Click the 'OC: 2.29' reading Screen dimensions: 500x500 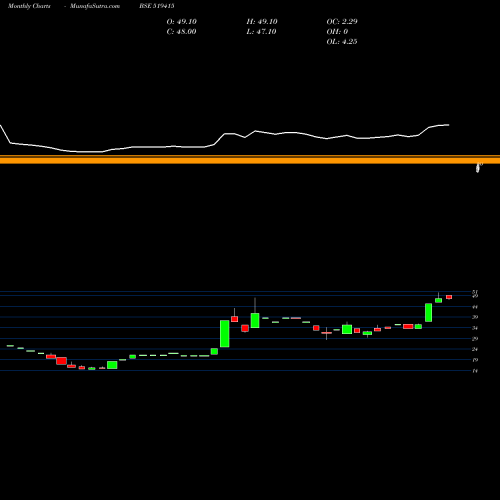pyautogui.click(x=342, y=22)
